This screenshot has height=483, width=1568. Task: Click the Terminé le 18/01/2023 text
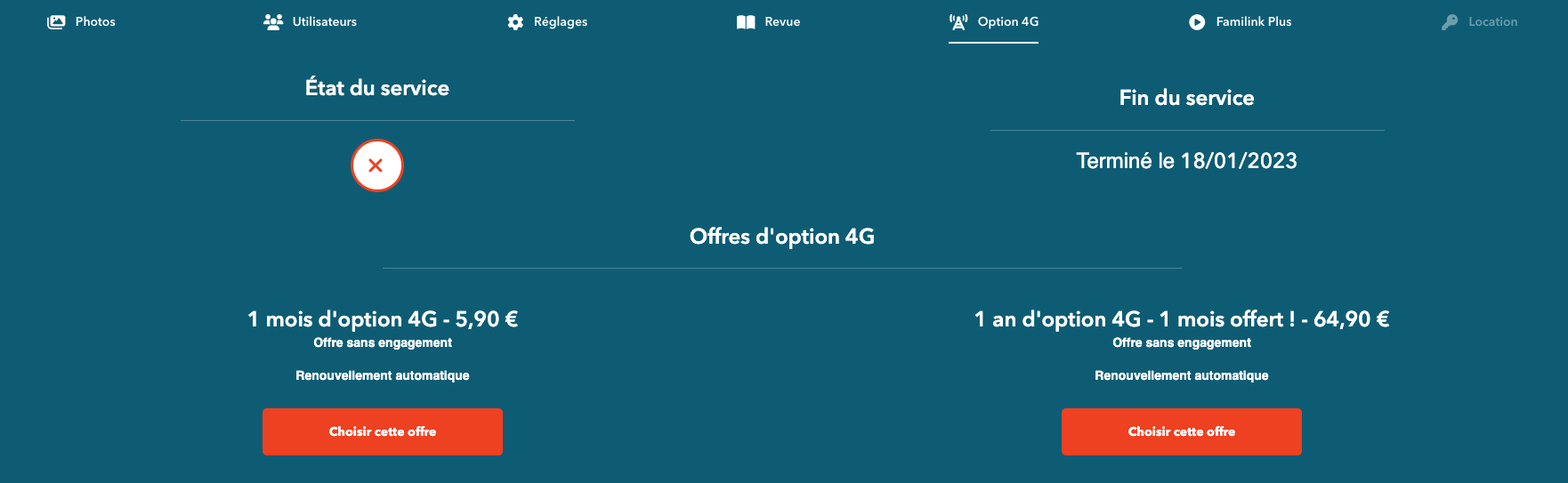tap(1186, 161)
